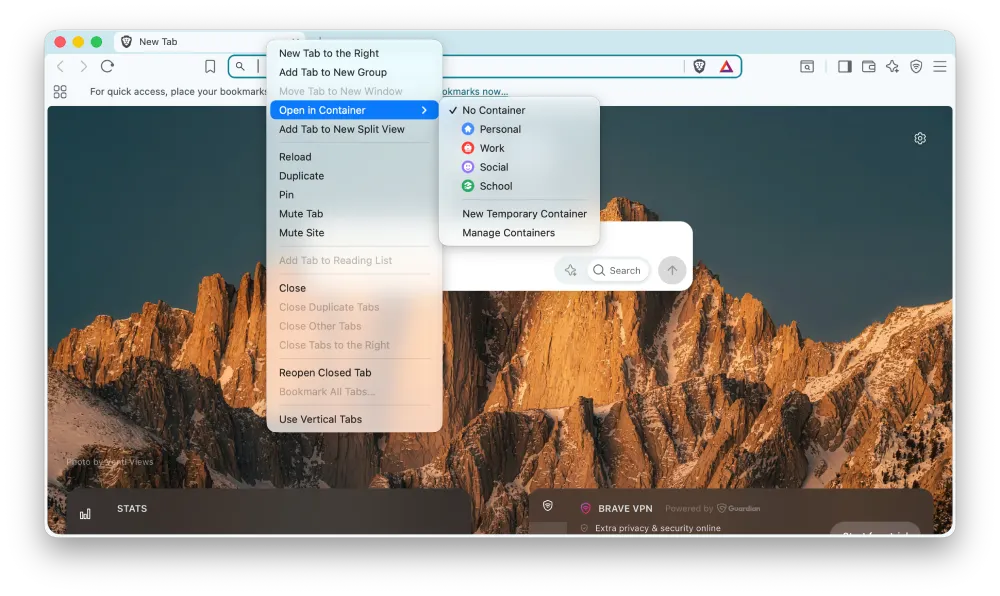Choose Reopen Closed Tab
The height and width of the screenshot is (596, 1000).
pyautogui.click(x=354, y=373)
